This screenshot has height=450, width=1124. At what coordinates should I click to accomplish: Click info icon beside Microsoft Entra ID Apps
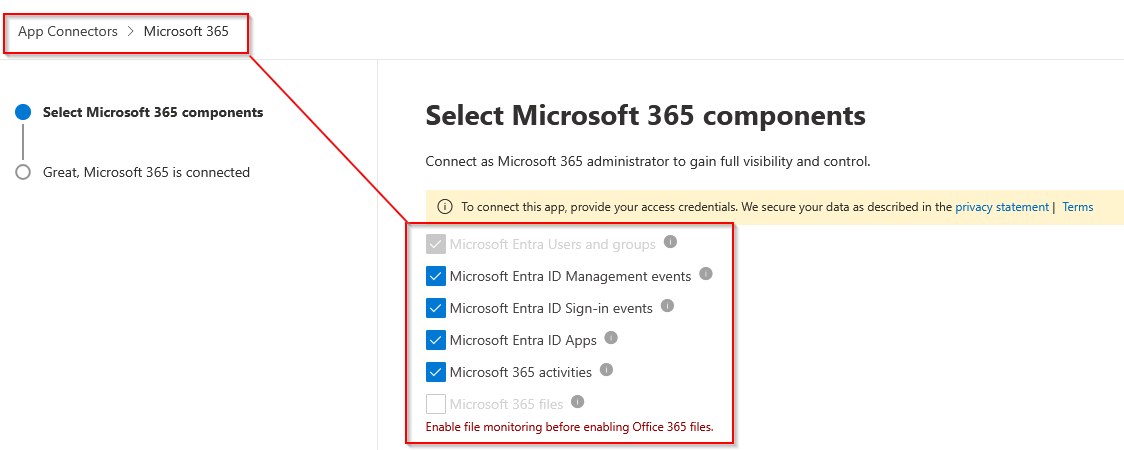611,338
